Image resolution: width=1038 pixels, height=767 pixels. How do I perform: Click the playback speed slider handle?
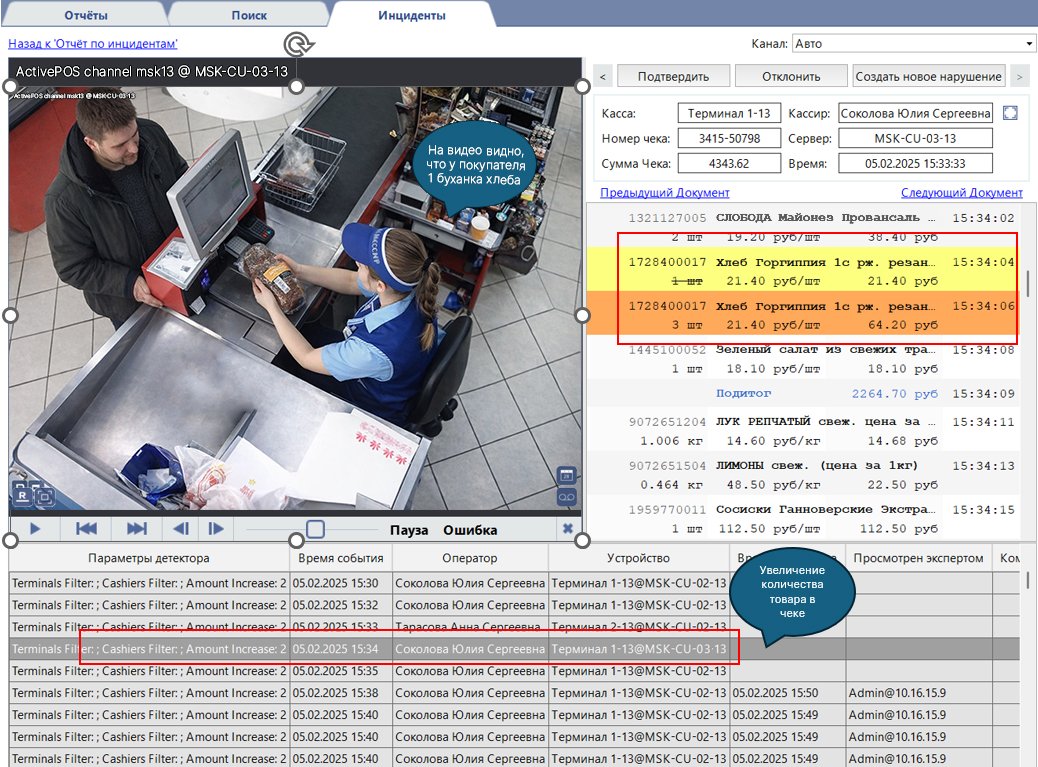pyautogui.click(x=315, y=529)
